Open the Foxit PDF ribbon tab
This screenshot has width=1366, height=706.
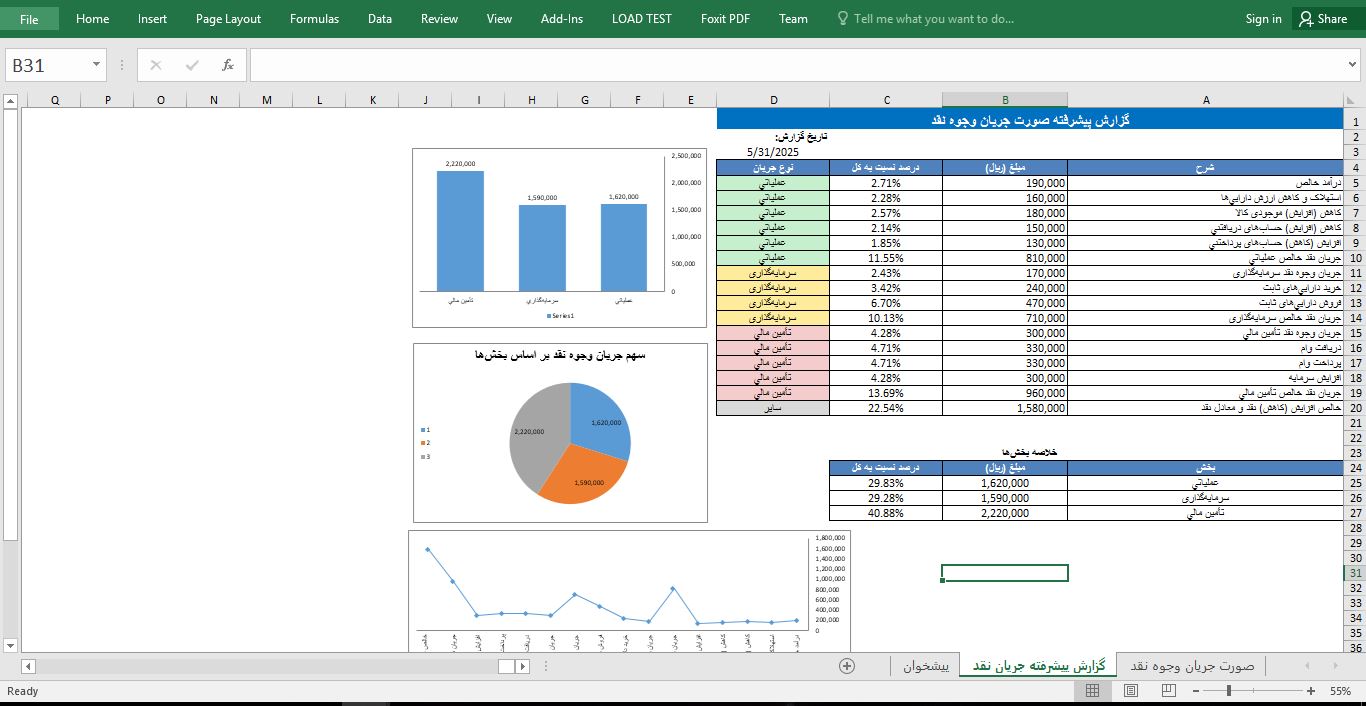click(725, 18)
